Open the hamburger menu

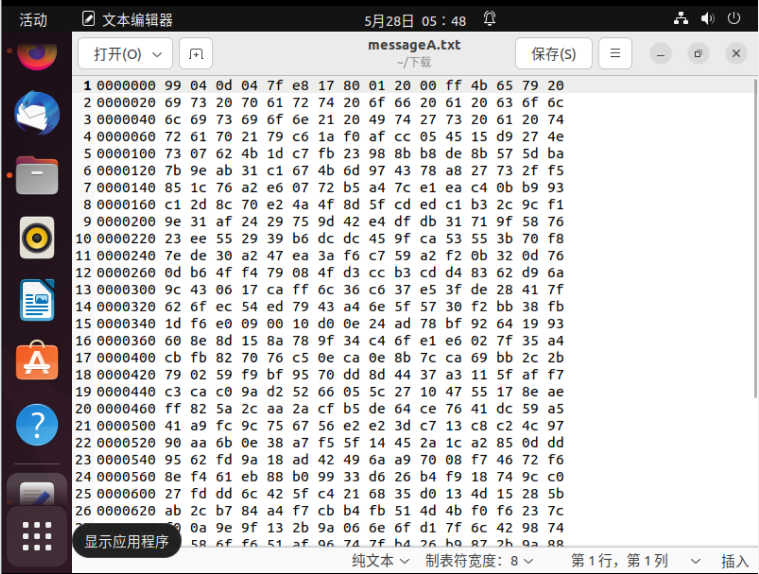pos(615,53)
